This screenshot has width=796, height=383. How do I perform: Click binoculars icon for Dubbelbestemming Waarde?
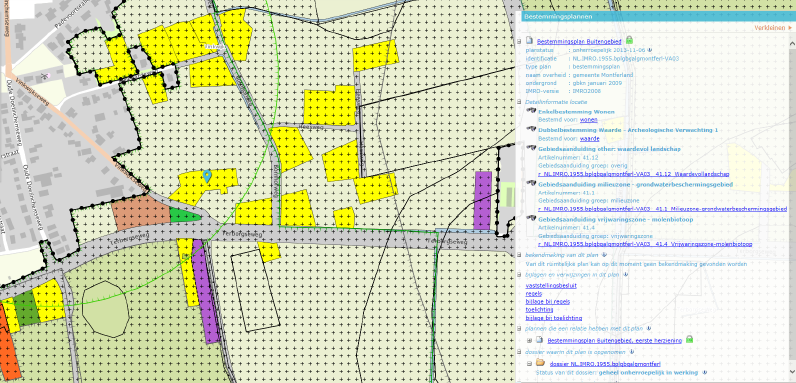point(532,130)
